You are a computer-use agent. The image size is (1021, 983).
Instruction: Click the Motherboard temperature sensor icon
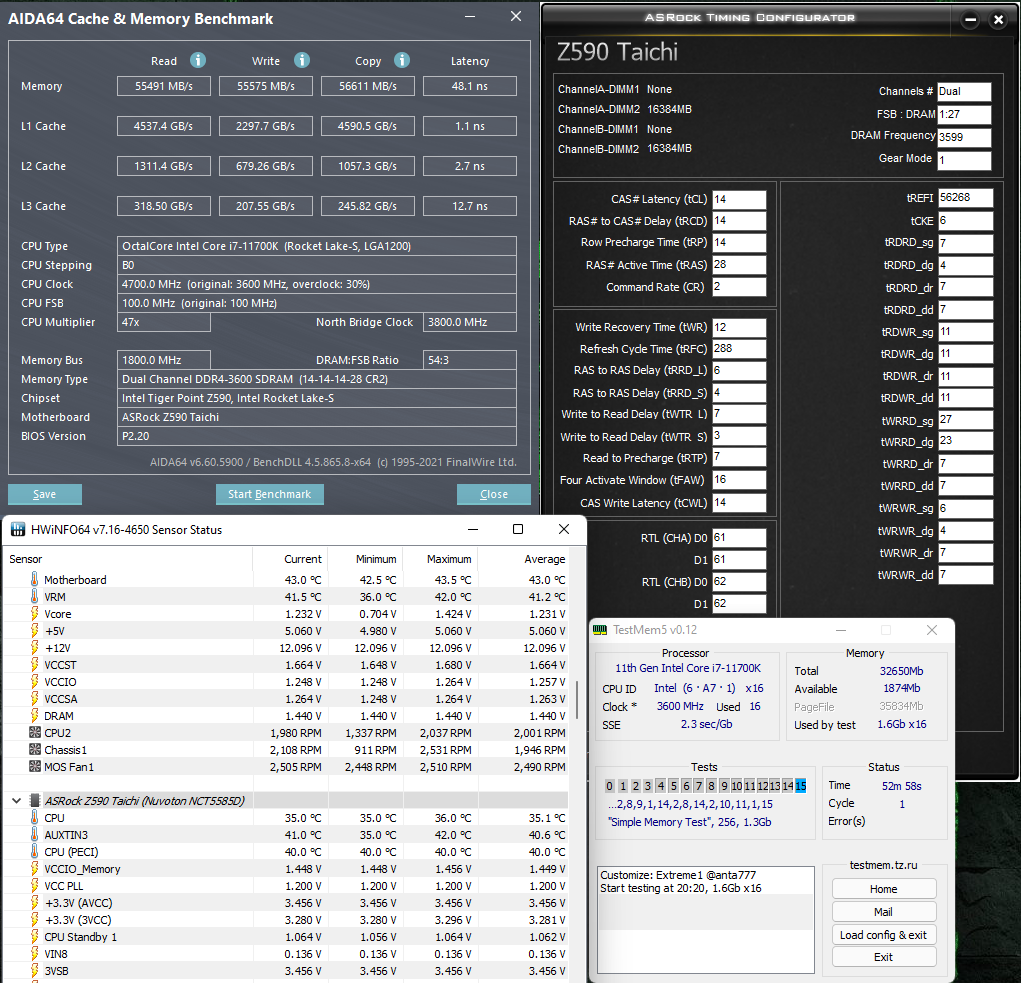coord(35,579)
